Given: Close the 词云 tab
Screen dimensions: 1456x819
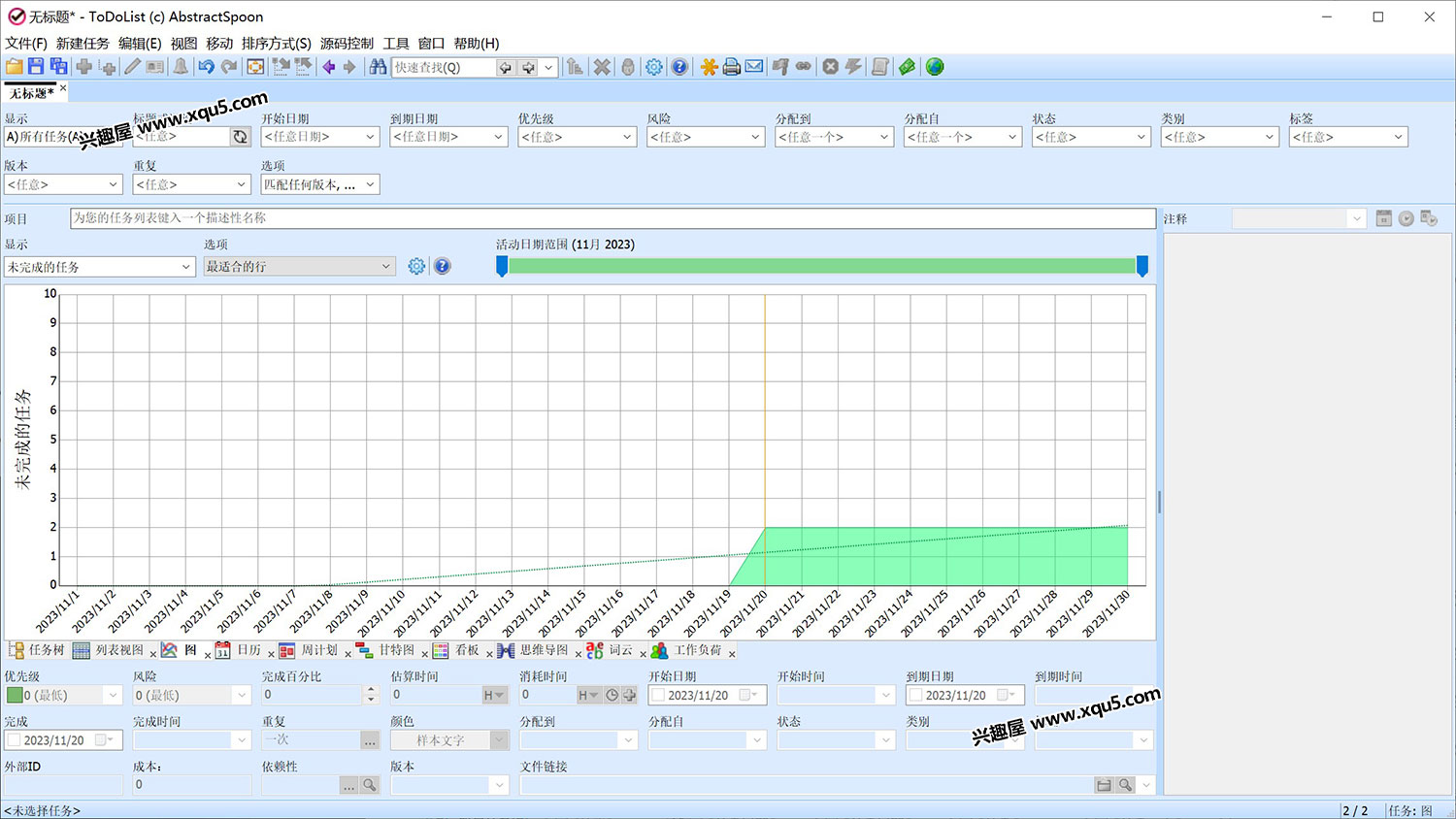Looking at the screenshot, I should click(643, 654).
